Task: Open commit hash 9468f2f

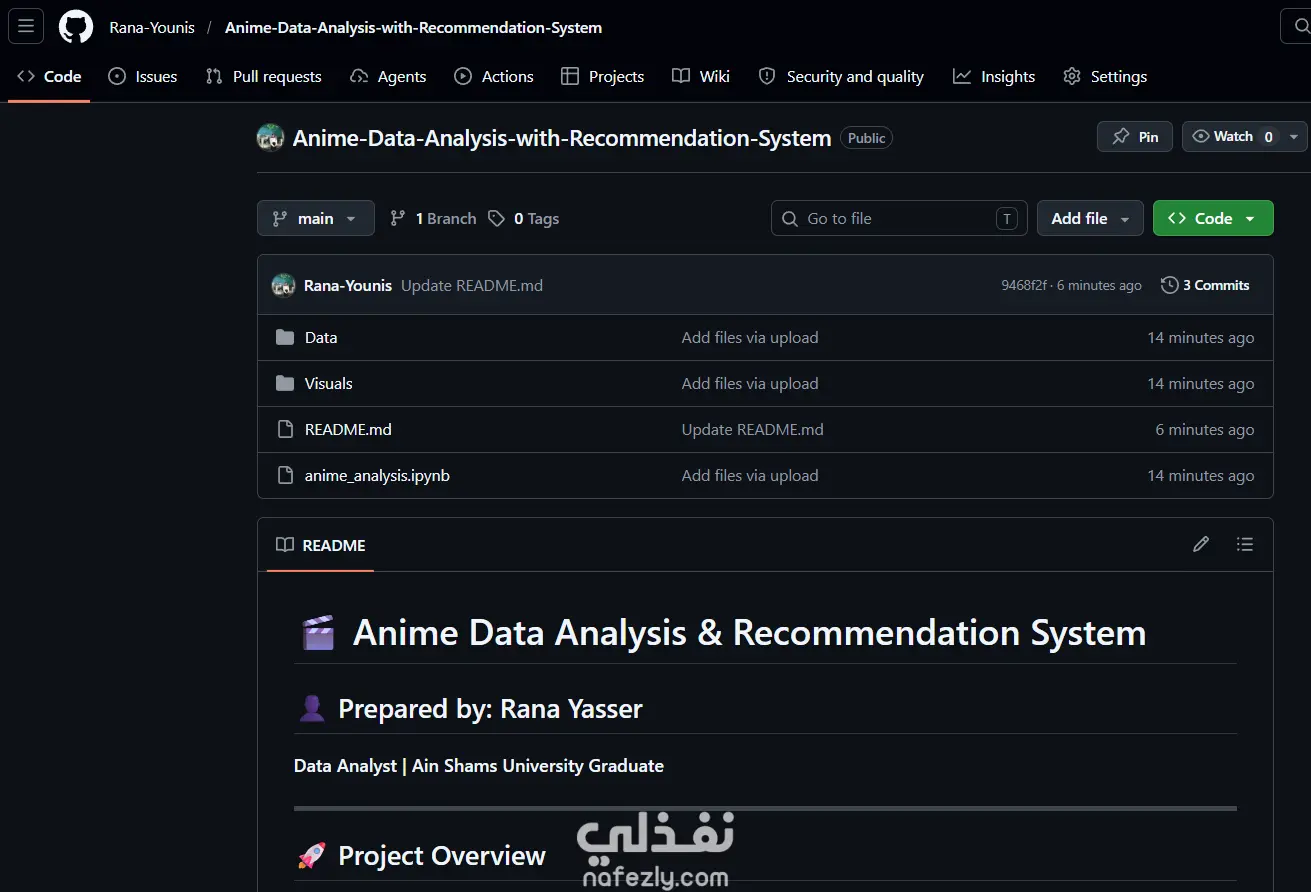Action: tap(1024, 285)
